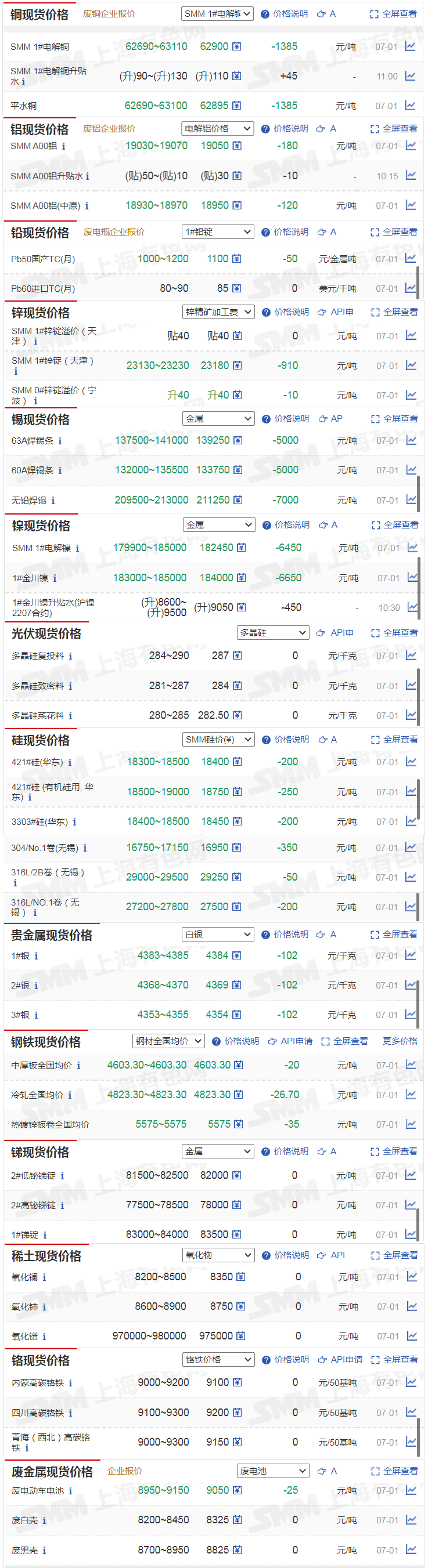Click info icon next to 多晶硅复投料

tap(70, 656)
